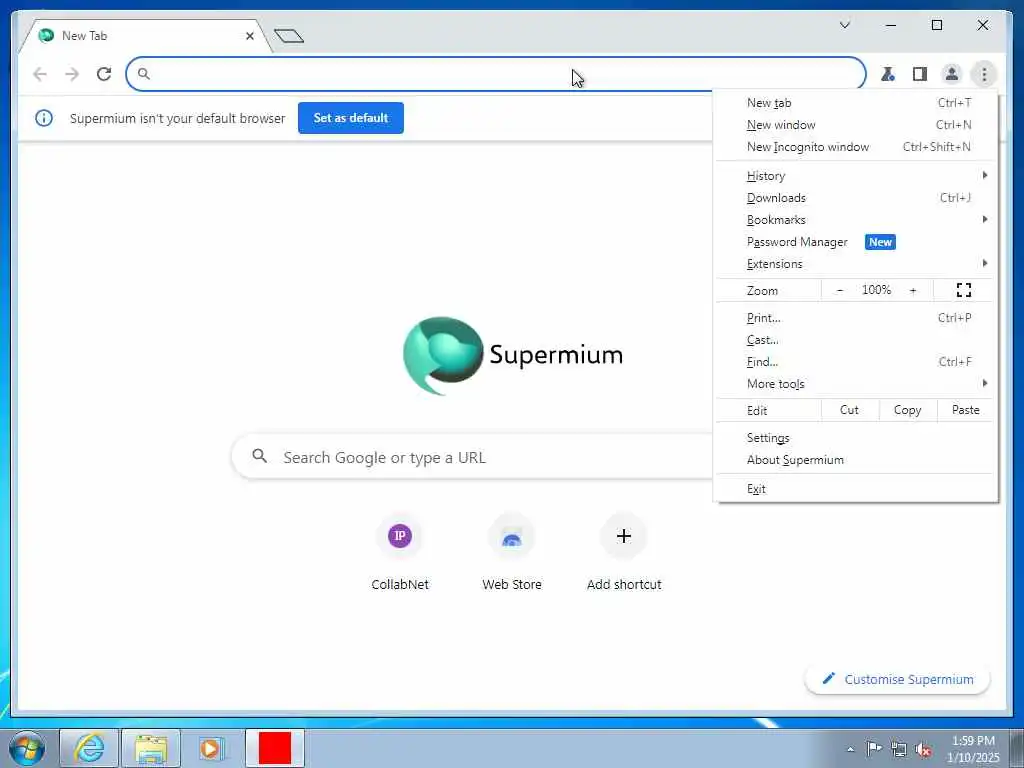Choose Cast from the menu

point(856,340)
